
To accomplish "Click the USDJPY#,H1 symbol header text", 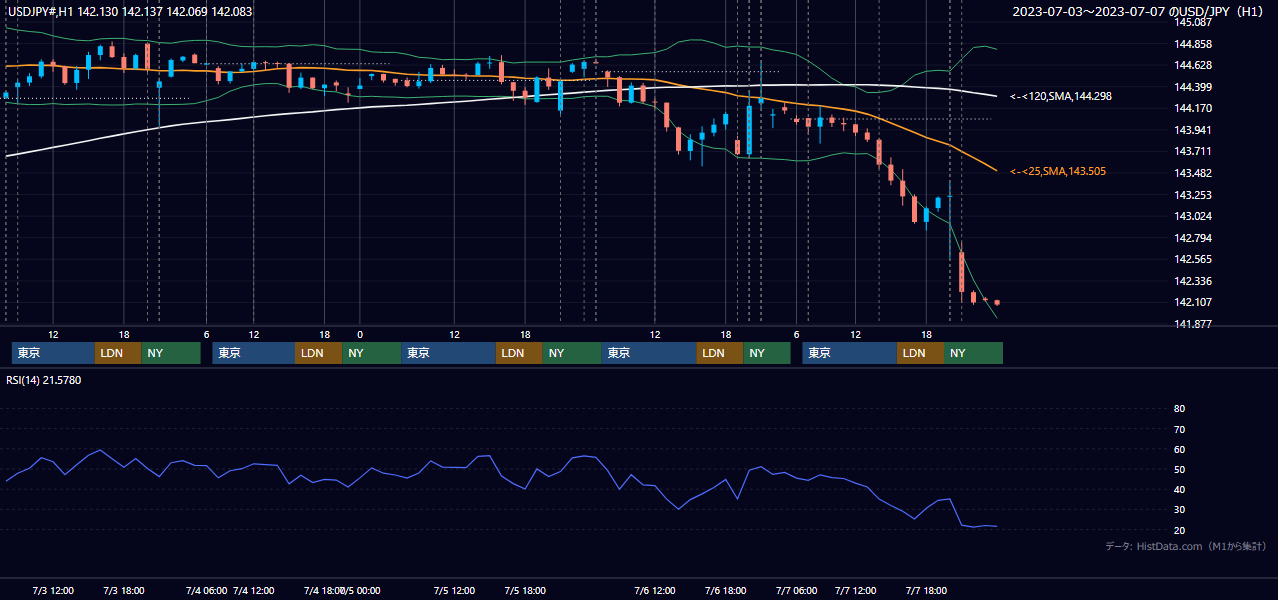I will point(129,12).
